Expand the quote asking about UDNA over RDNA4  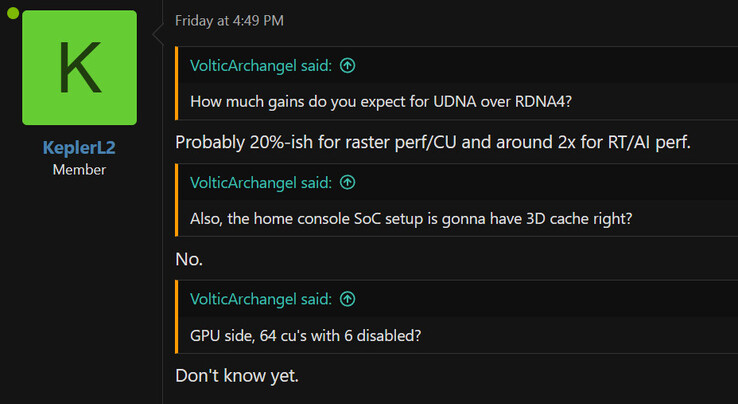(382, 102)
